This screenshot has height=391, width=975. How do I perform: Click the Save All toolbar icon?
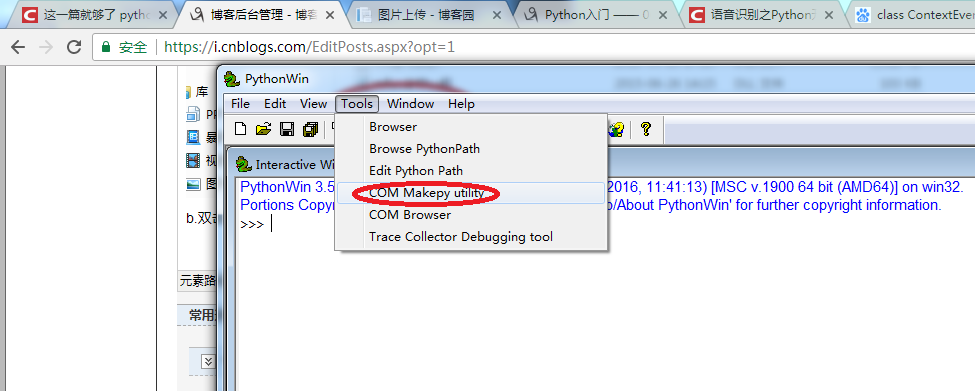(310, 129)
